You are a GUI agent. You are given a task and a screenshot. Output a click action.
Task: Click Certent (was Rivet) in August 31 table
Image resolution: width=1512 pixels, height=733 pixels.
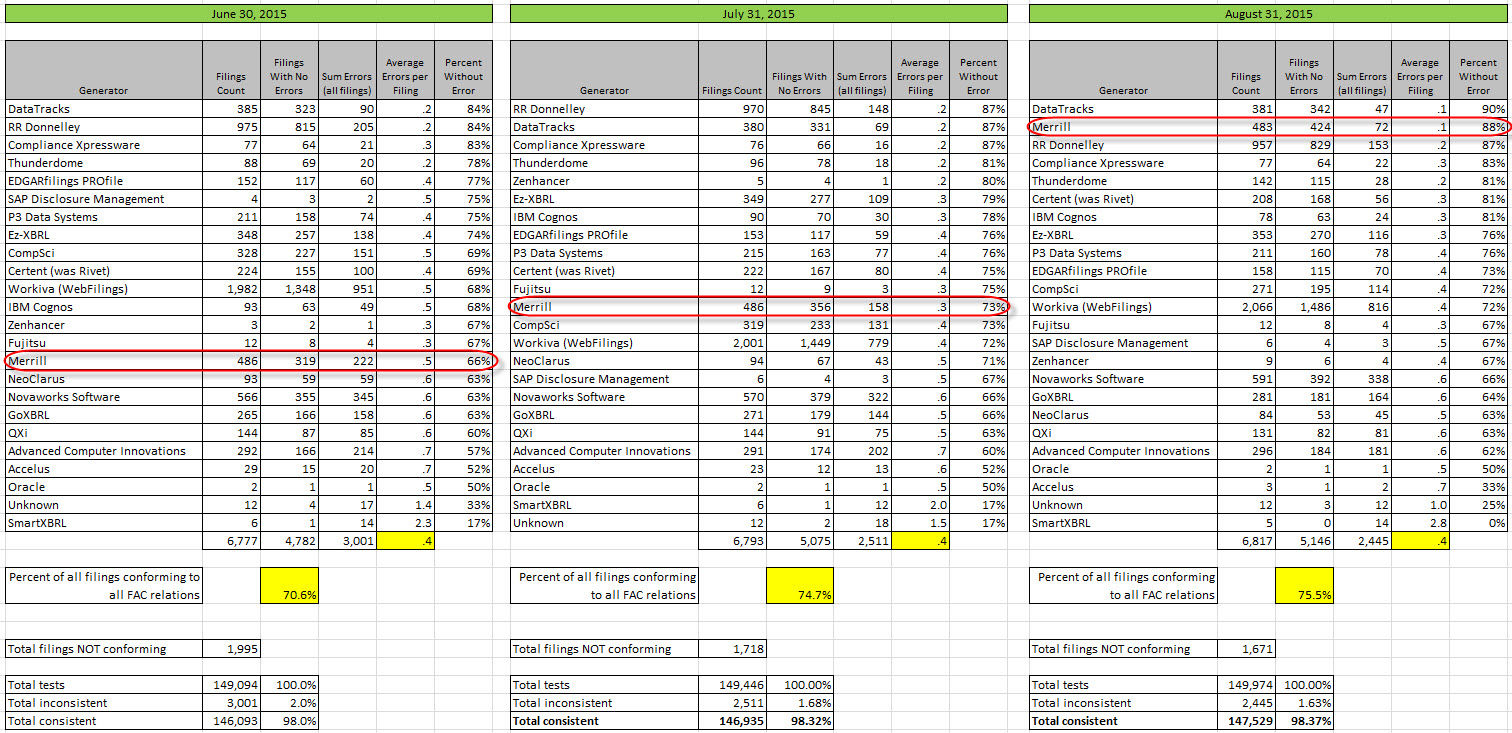pos(1081,199)
